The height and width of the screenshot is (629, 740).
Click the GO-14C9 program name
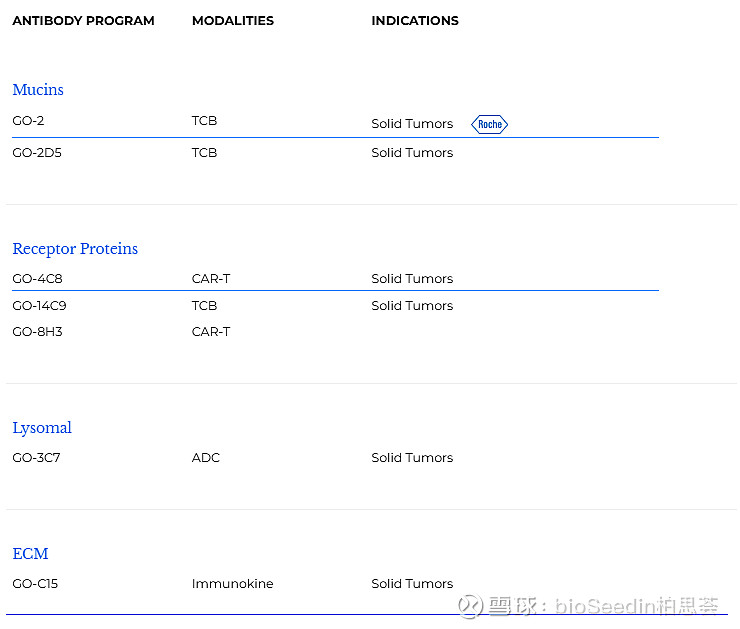click(x=39, y=306)
